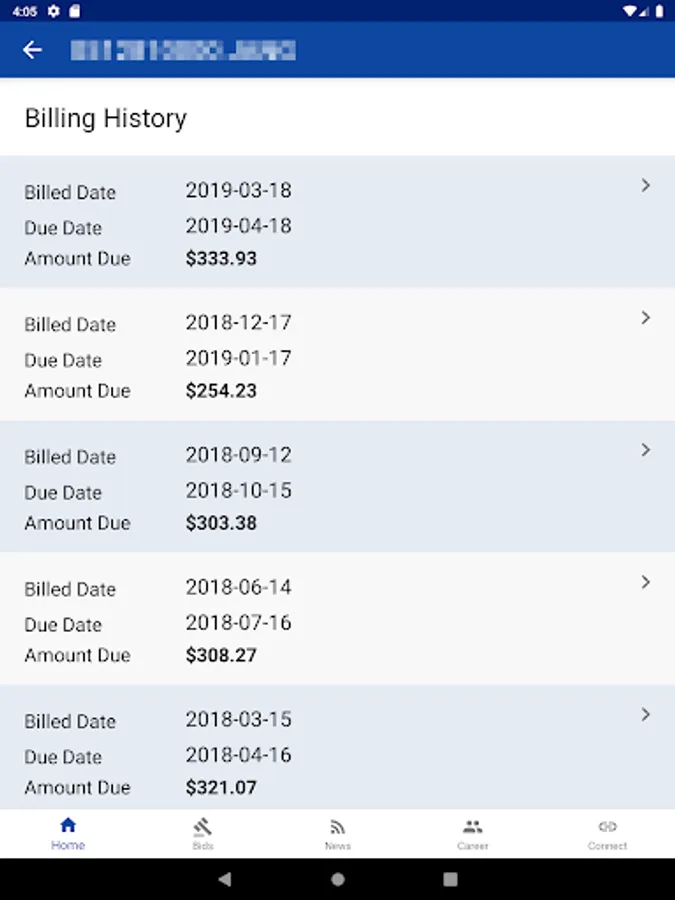Switch to the Career tab label

[473, 846]
